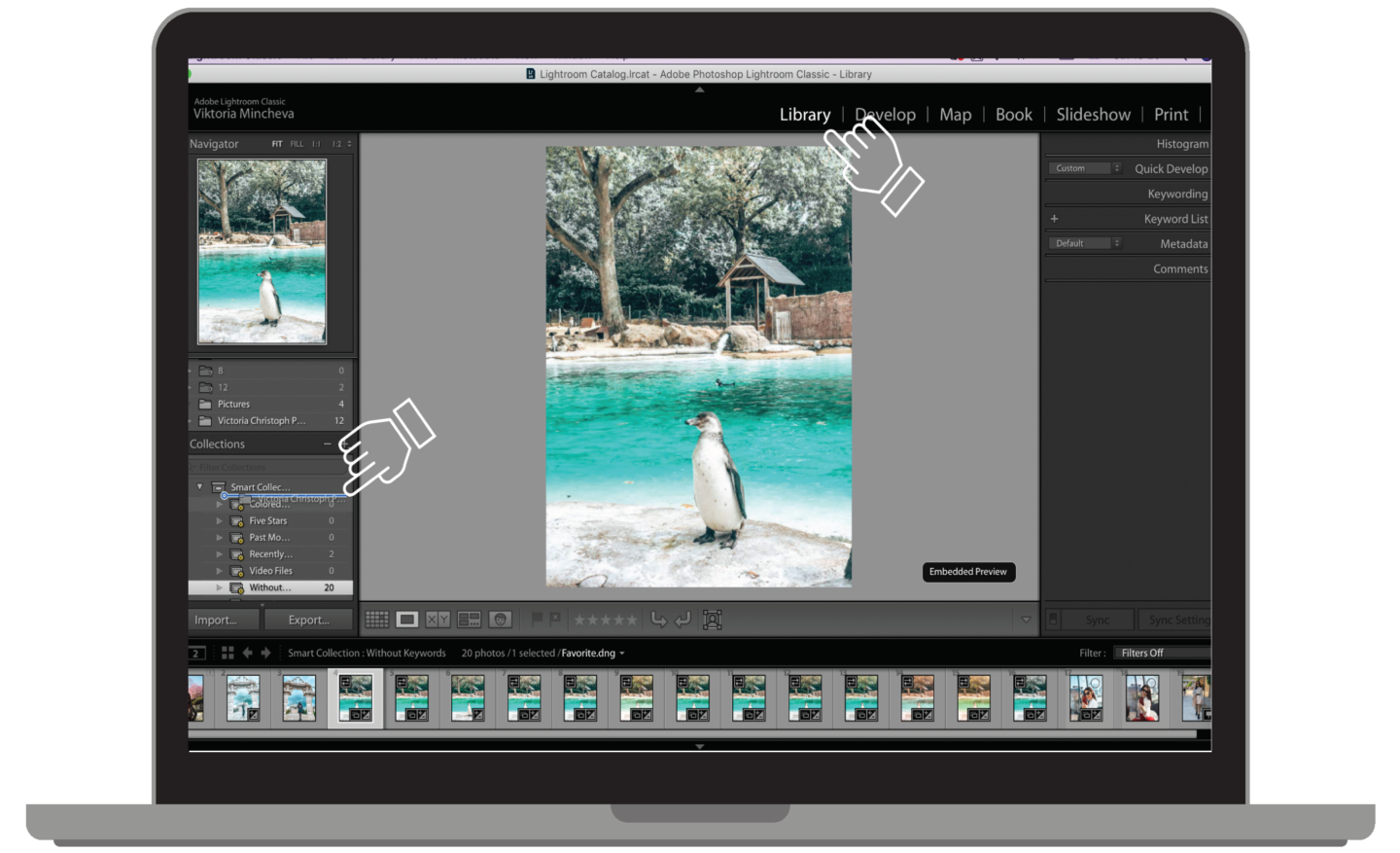The image size is (1400, 853).
Task: Click Collections minus icon
Action: [x=328, y=444]
